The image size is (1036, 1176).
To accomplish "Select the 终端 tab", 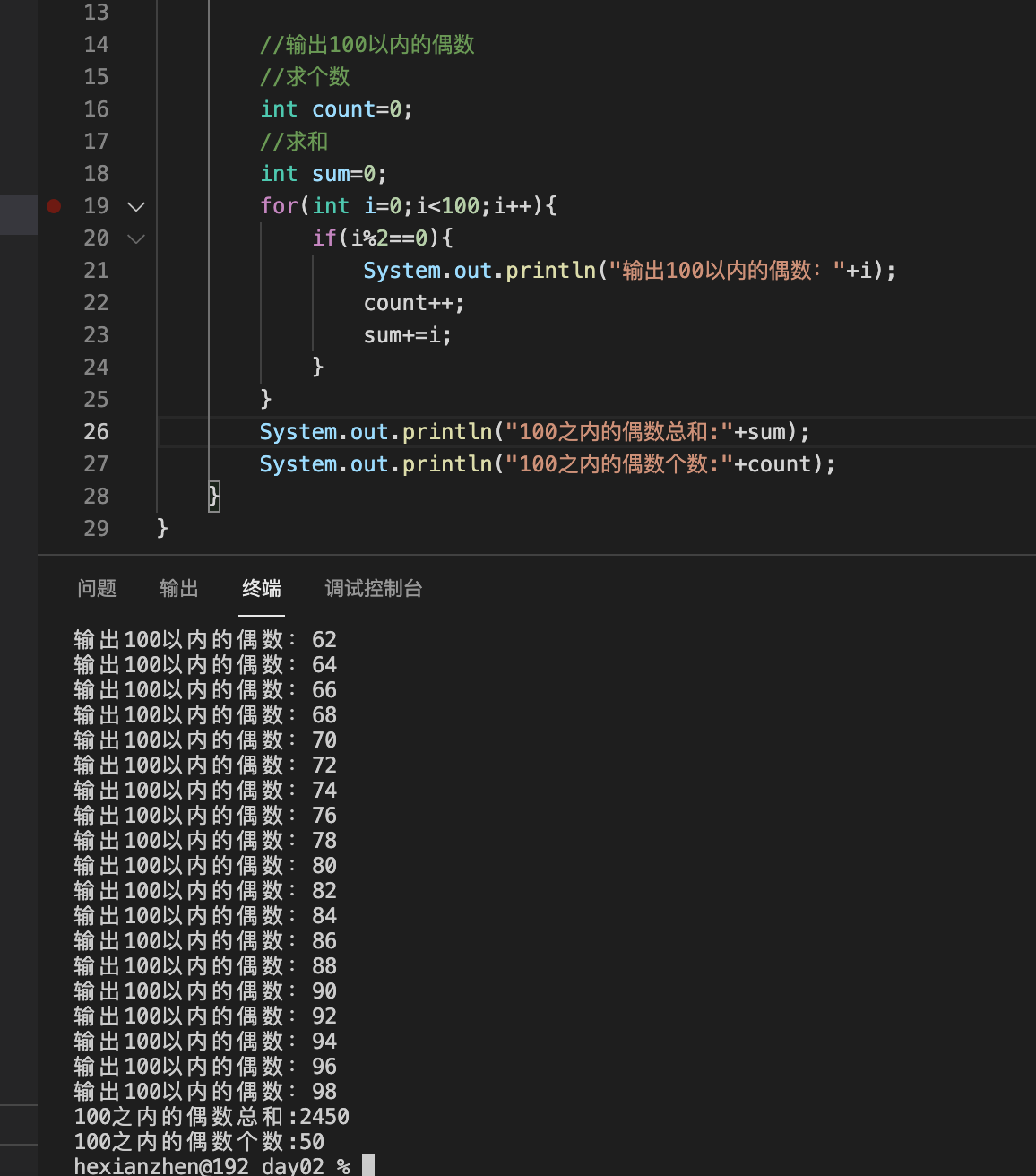I will tap(262, 588).
